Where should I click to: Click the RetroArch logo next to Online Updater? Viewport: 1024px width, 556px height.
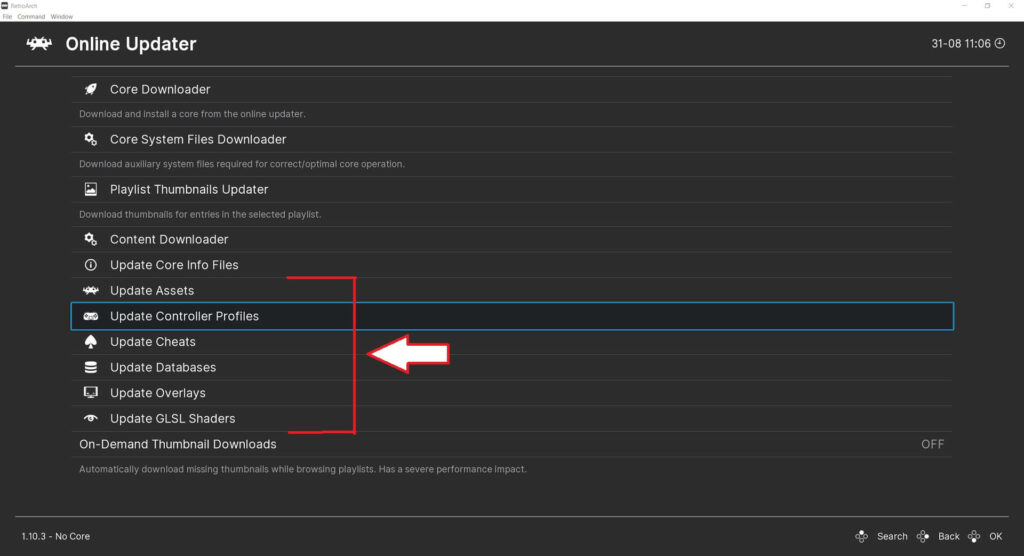(x=39, y=44)
